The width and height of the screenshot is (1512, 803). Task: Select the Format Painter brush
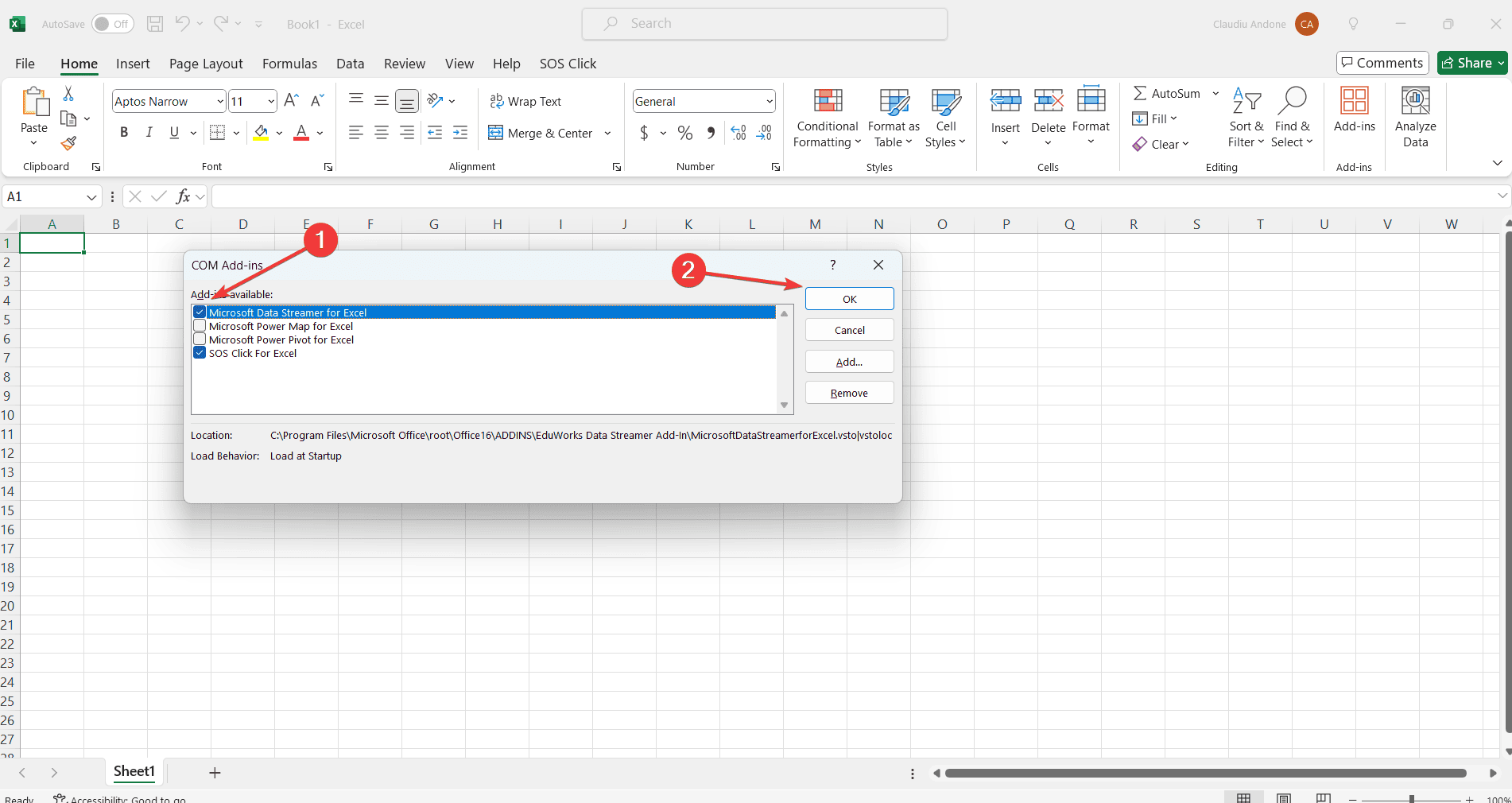point(68,143)
